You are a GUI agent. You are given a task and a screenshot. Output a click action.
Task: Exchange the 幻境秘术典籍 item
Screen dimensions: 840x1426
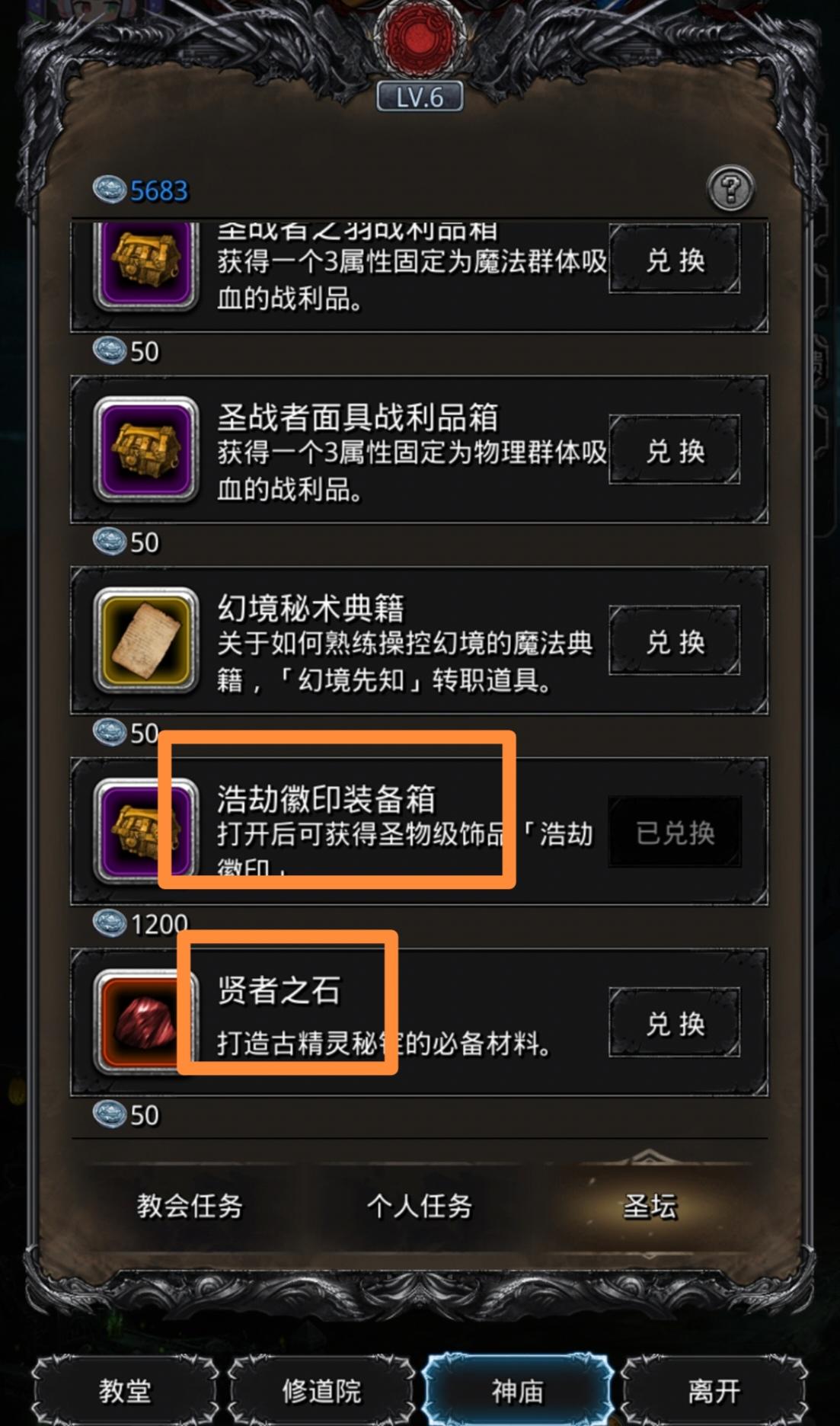pyautogui.click(x=675, y=641)
